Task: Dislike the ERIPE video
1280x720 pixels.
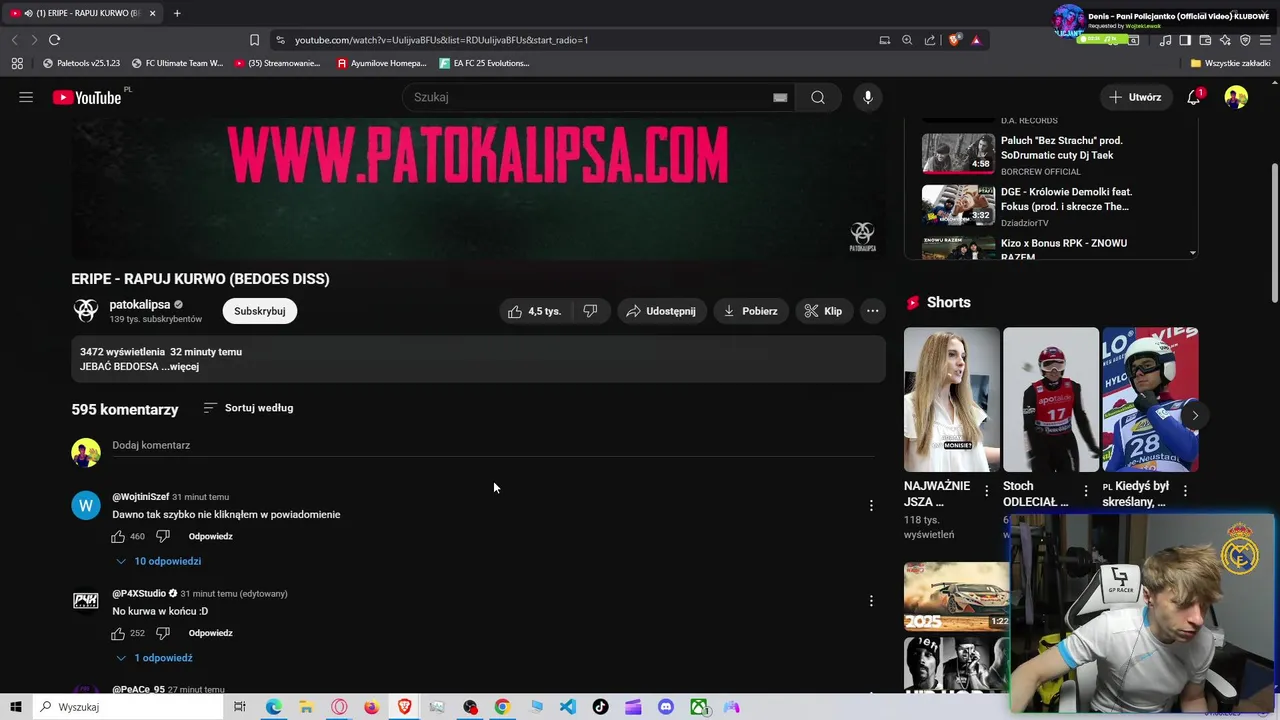Action: [590, 311]
